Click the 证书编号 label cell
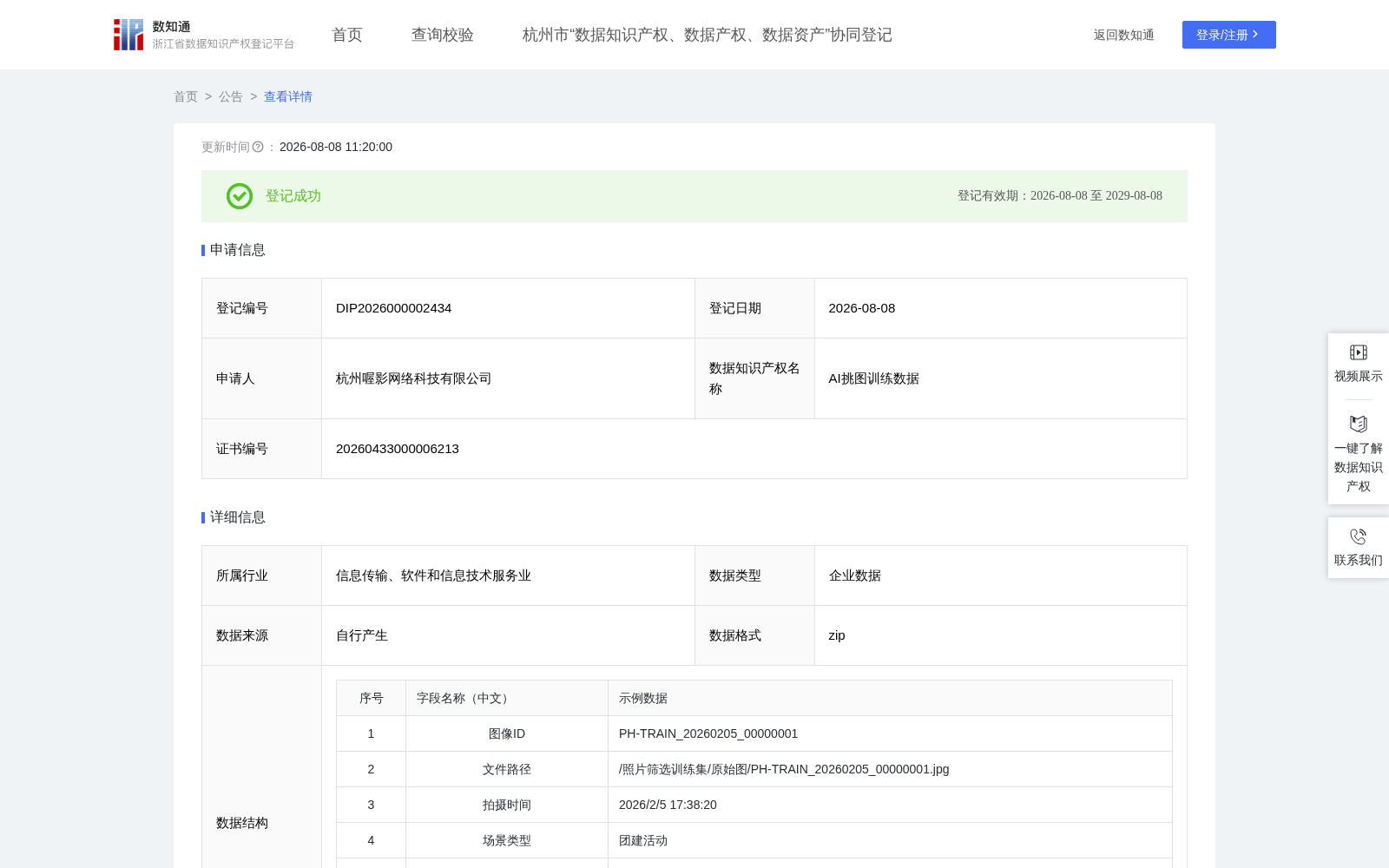Screen dimensions: 1389x868 coord(261,449)
